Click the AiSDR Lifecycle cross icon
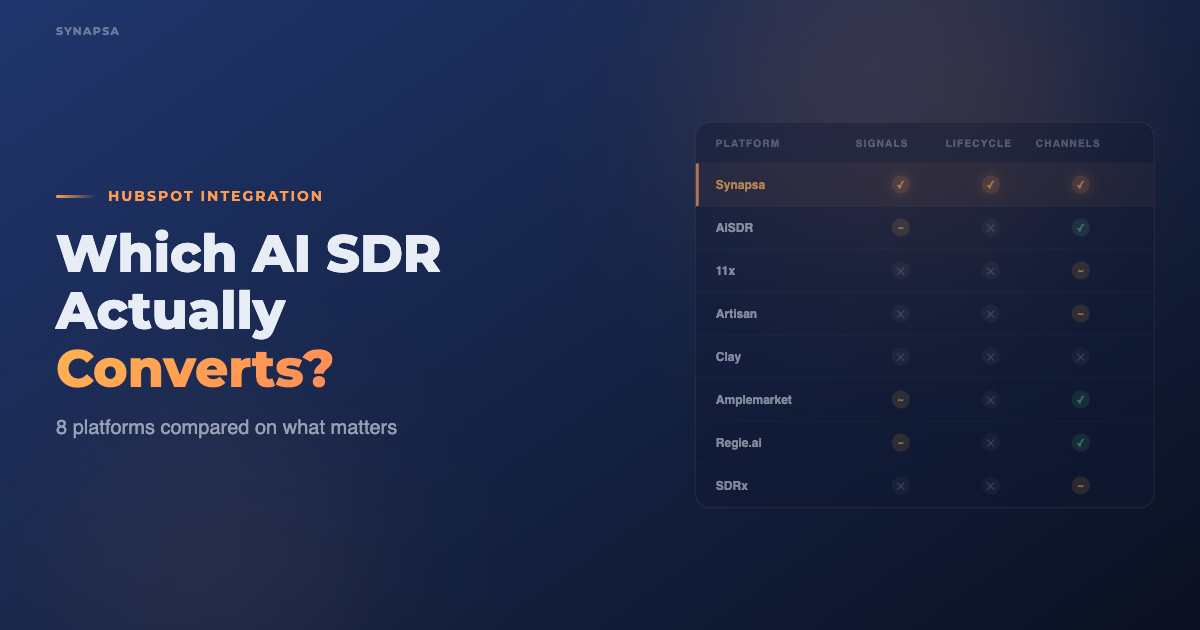The image size is (1200, 630). (x=990, y=228)
